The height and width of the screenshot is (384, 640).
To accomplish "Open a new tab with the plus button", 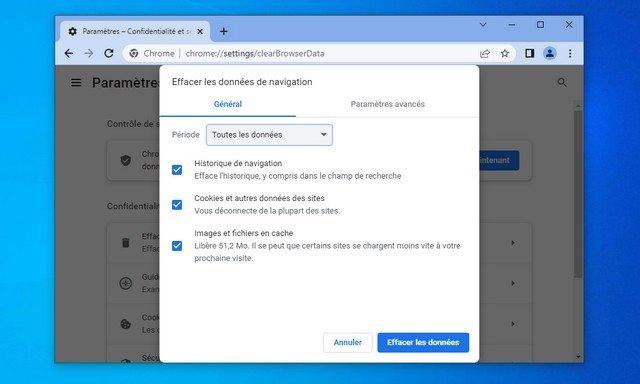I will tap(224, 31).
